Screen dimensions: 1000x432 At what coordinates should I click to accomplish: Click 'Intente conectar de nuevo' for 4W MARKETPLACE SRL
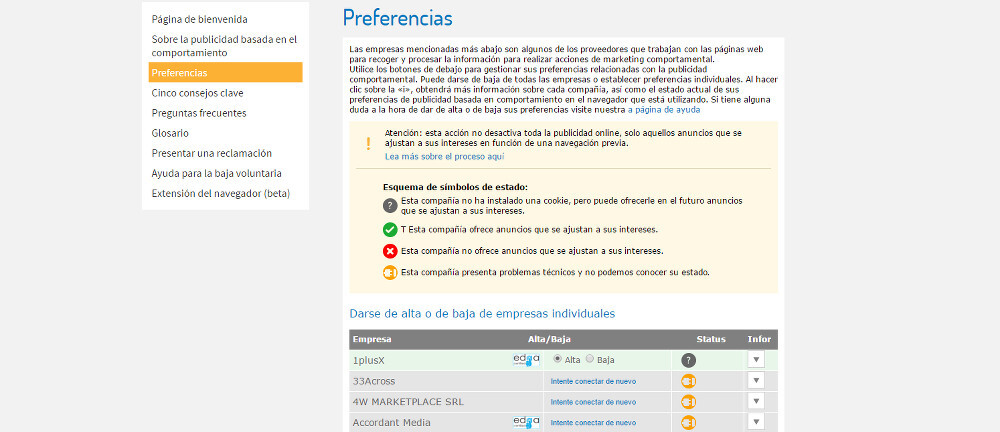pyautogui.click(x=593, y=402)
